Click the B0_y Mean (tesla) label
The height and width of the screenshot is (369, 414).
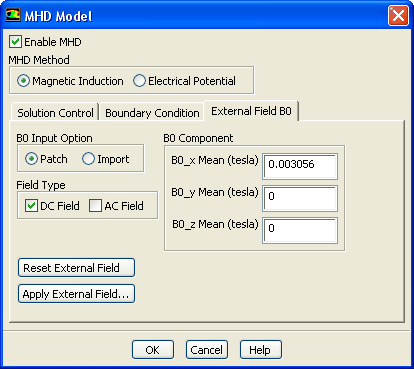coord(215,192)
